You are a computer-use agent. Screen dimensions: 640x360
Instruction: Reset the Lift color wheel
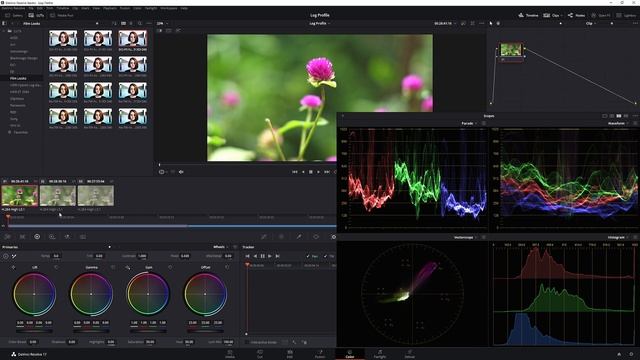click(x=56, y=267)
